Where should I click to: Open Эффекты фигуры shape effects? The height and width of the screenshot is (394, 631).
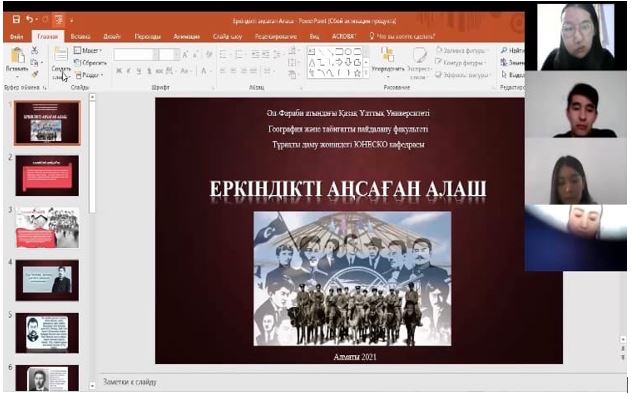462,75
